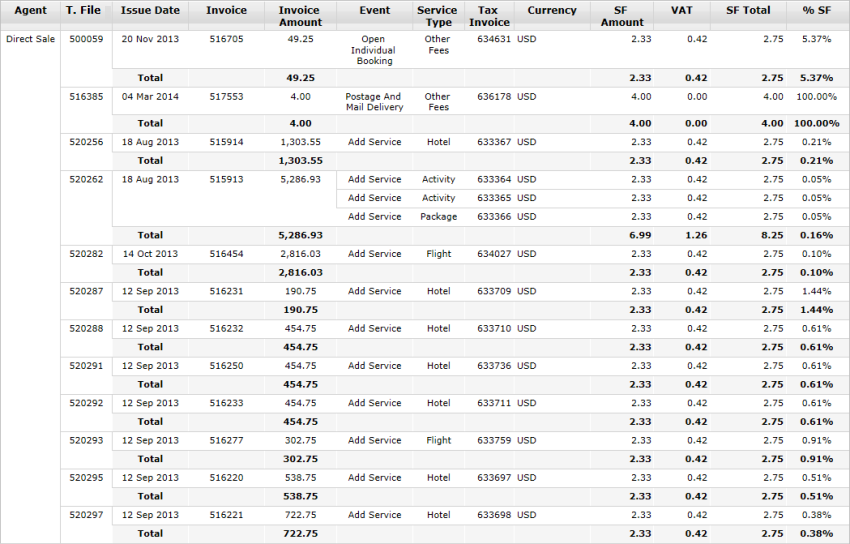The height and width of the screenshot is (544, 850).
Task: Click travel file 520262
Action: click(x=86, y=179)
